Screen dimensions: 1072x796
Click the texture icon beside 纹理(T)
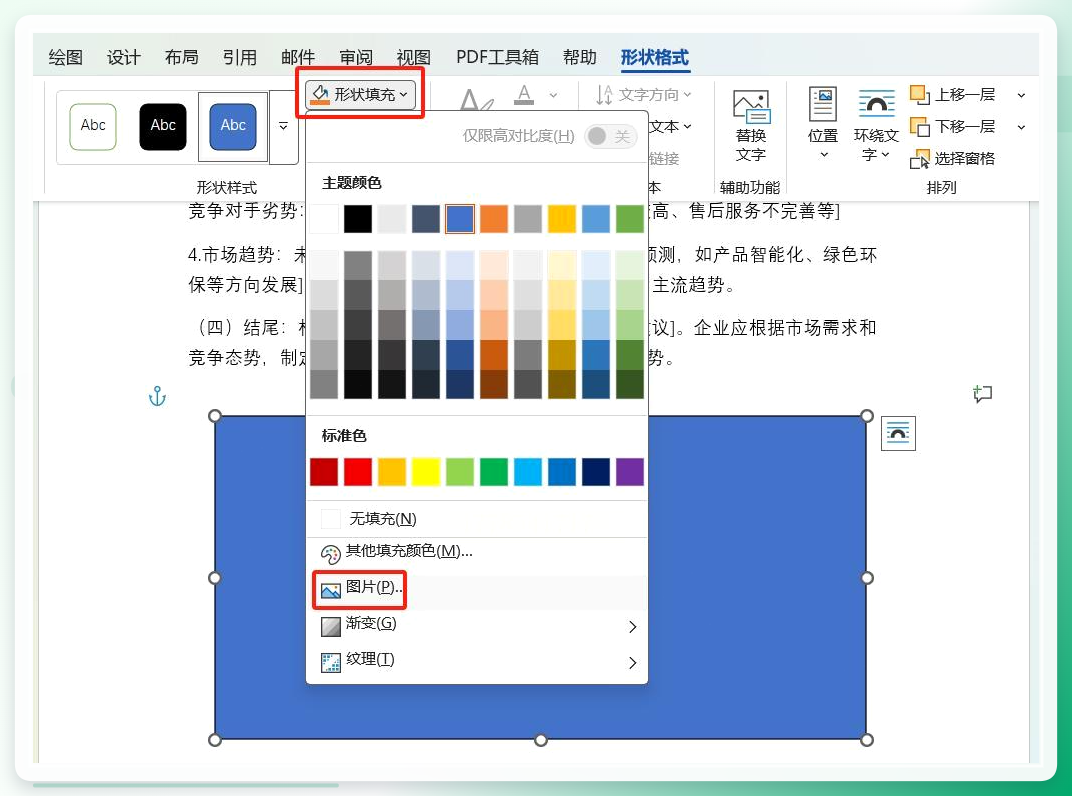tap(331, 662)
